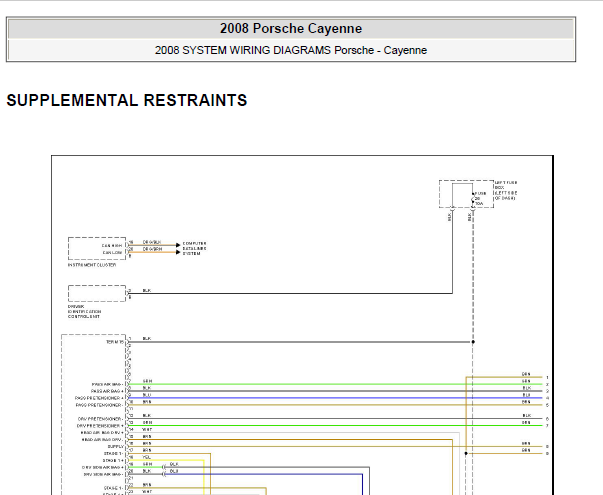Click the "TERM 15" pin label
The image size is (603, 495).
pos(115,342)
